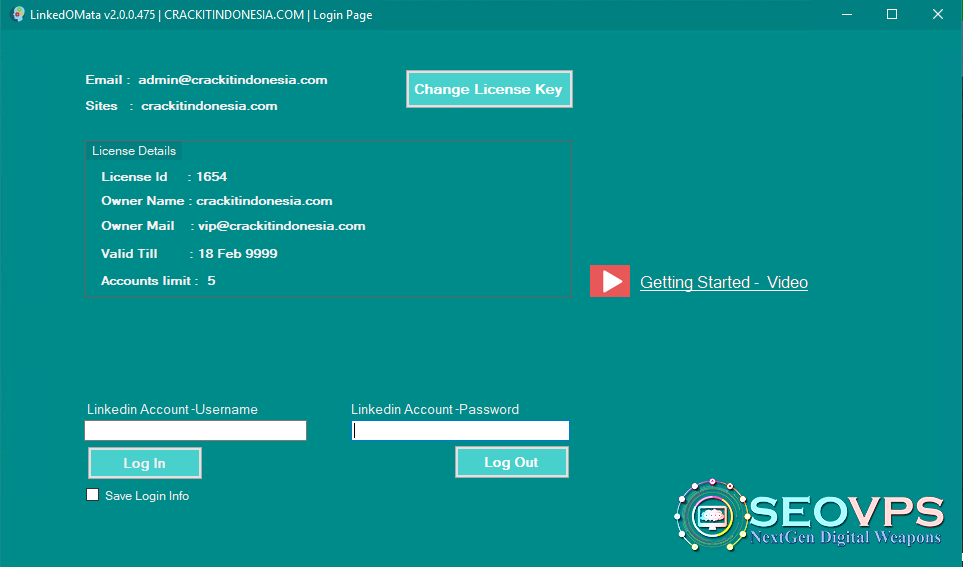
Task: Enable the Save Login Info checkbox
Action: [93, 495]
